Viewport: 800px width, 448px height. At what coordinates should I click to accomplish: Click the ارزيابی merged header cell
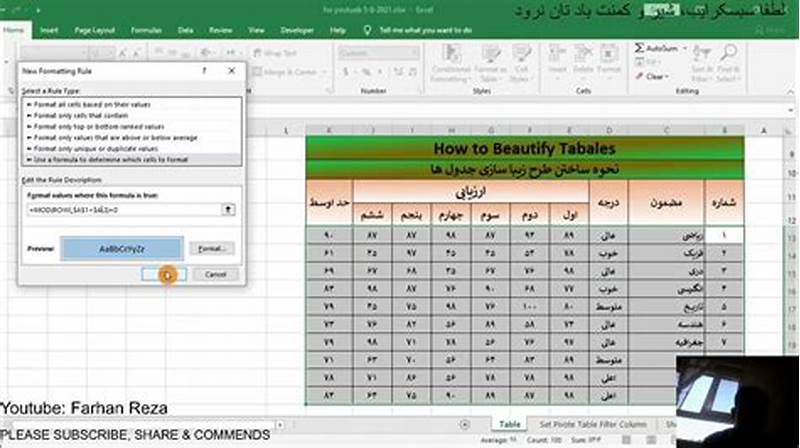click(x=470, y=192)
